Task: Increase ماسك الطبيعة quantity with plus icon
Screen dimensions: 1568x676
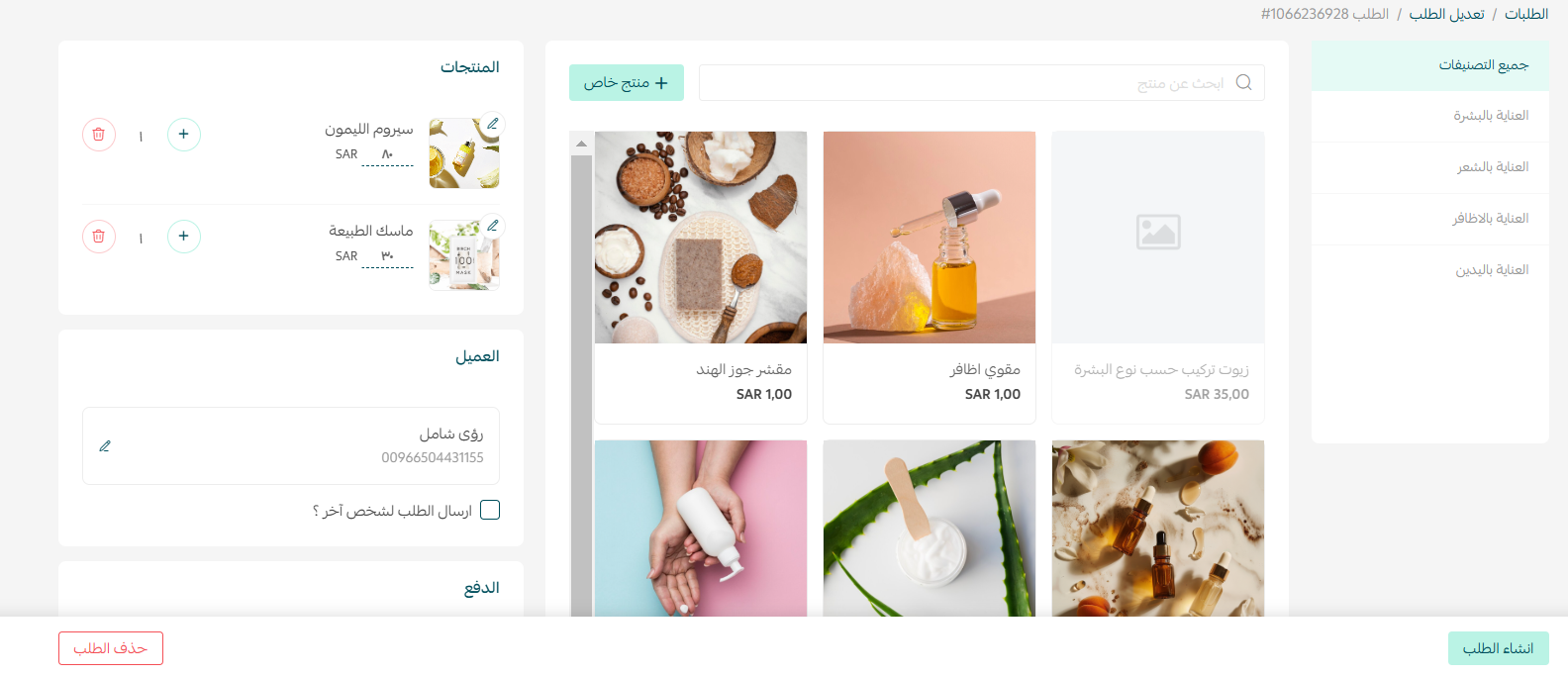Action: click(x=184, y=237)
